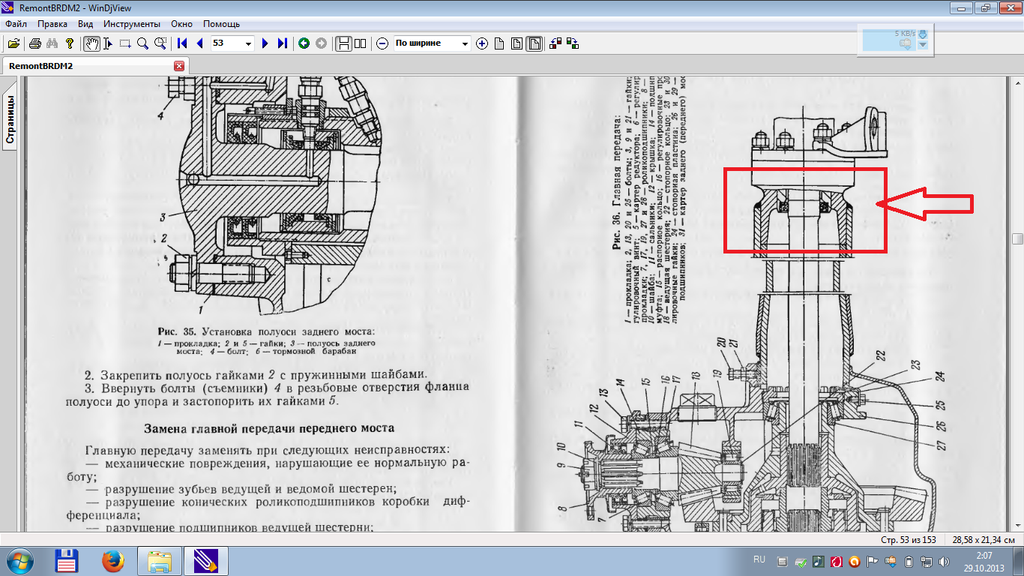
Task: Open the Вид menu
Action: pyautogui.click(x=86, y=24)
